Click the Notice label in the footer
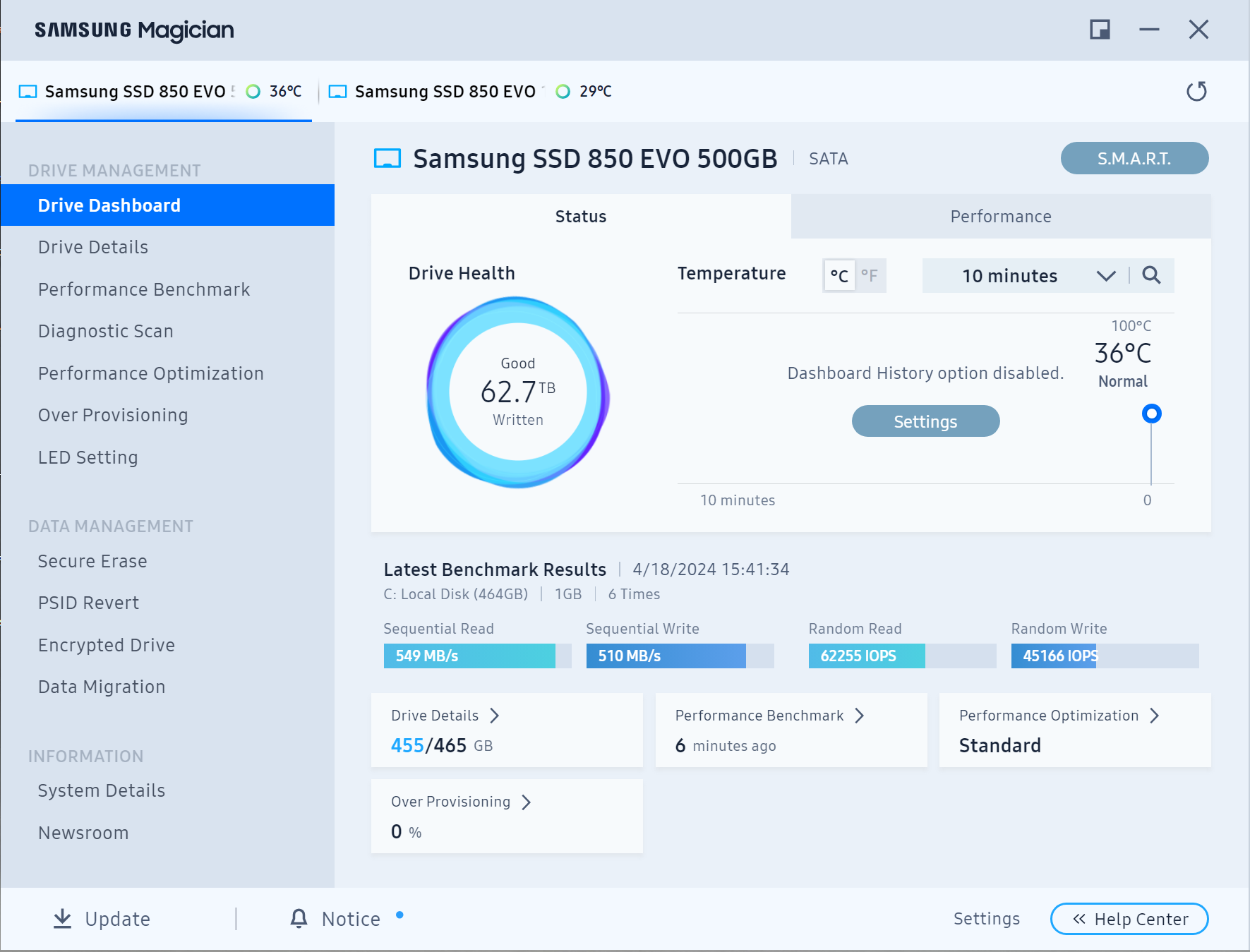Viewport: 1250px width, 952px height. point(351,919)
